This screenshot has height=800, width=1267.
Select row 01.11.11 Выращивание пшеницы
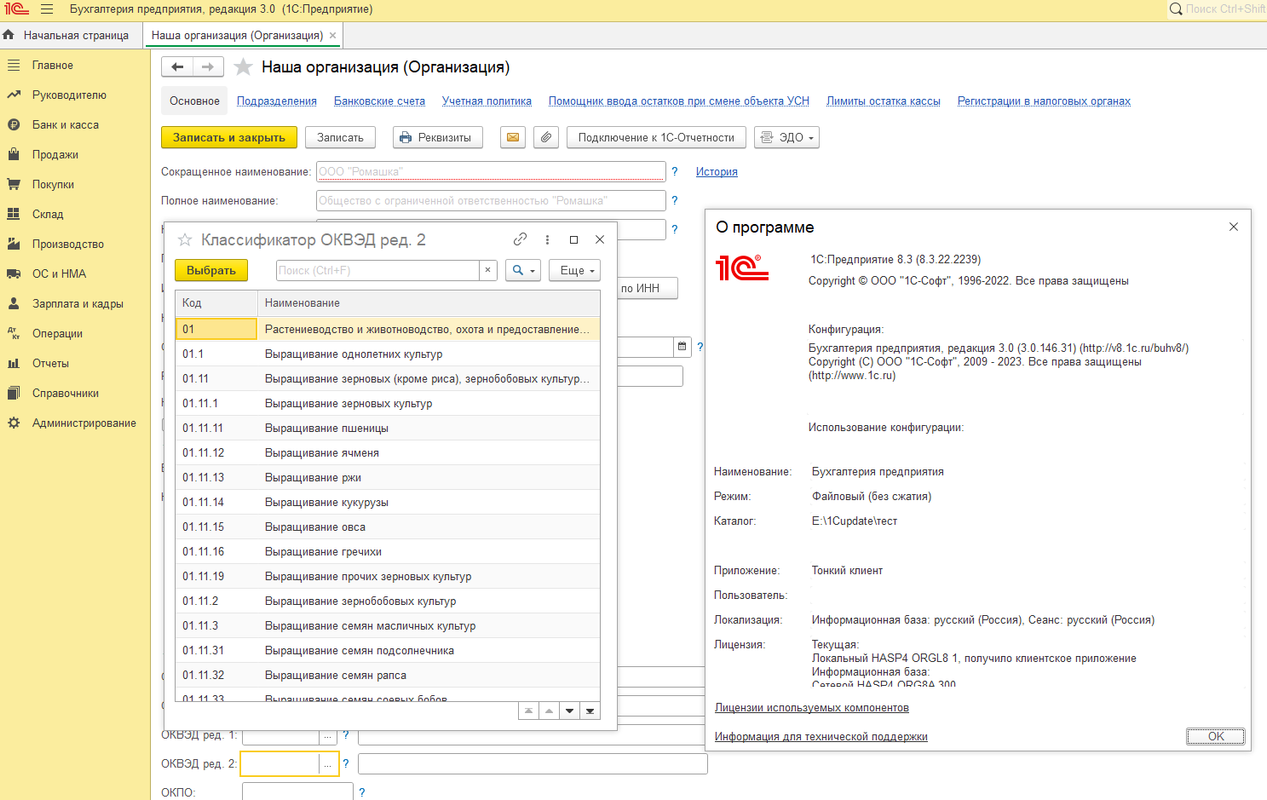[x=388, y=428]
